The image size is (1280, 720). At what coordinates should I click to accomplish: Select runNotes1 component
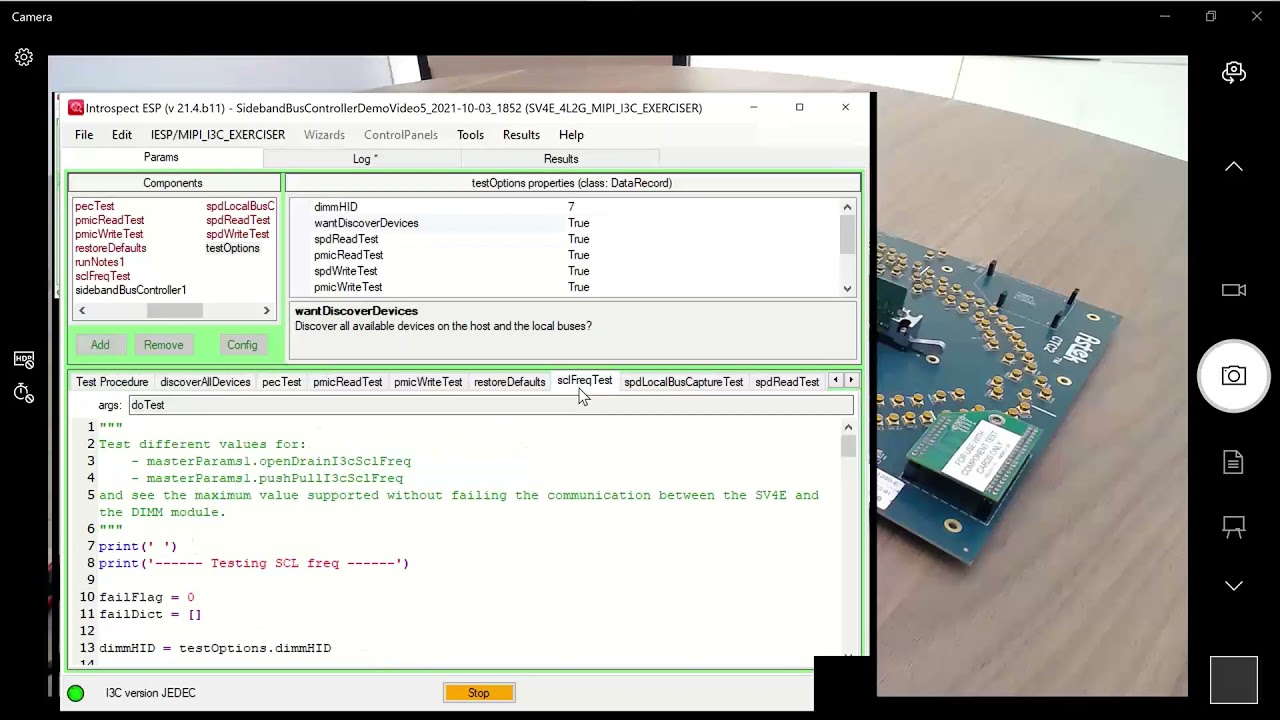point(100,262)
